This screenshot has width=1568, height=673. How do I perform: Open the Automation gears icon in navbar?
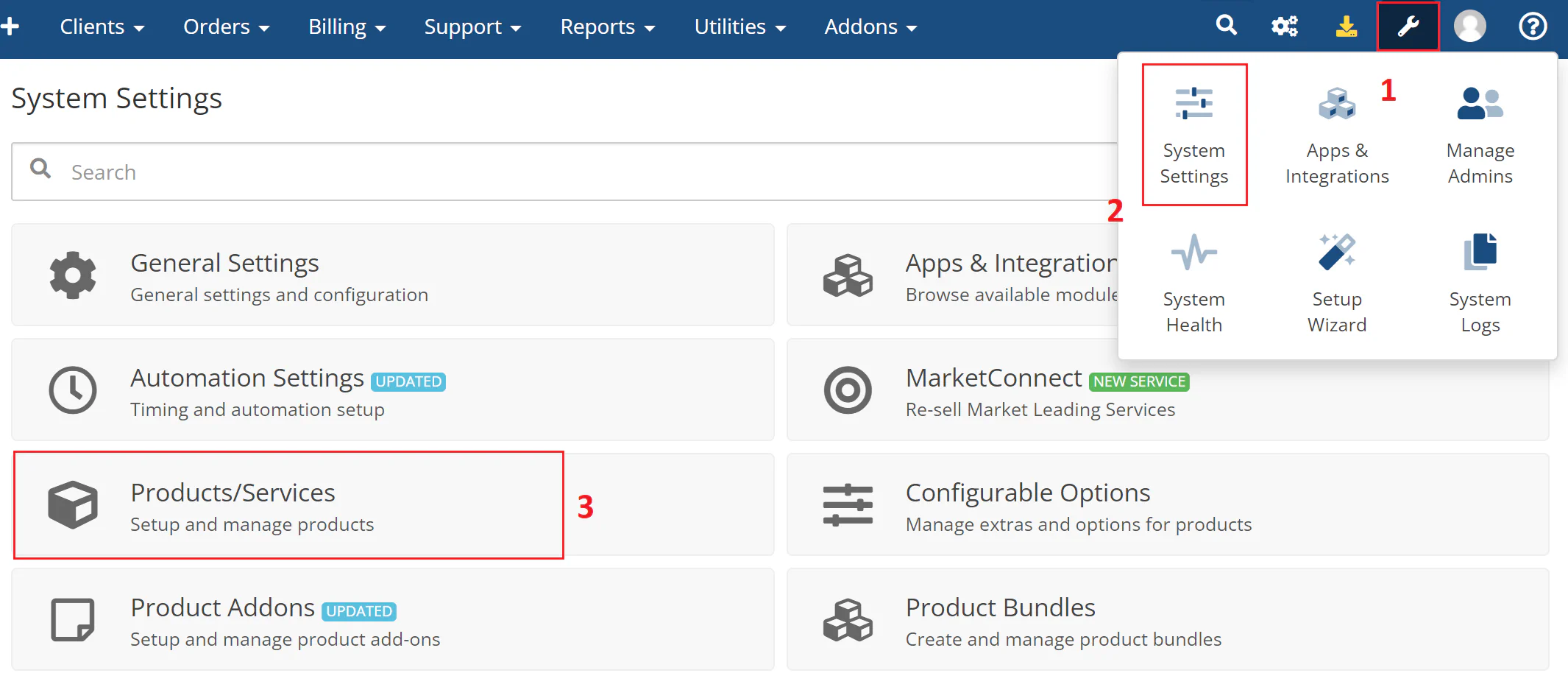pos(1285,26)
